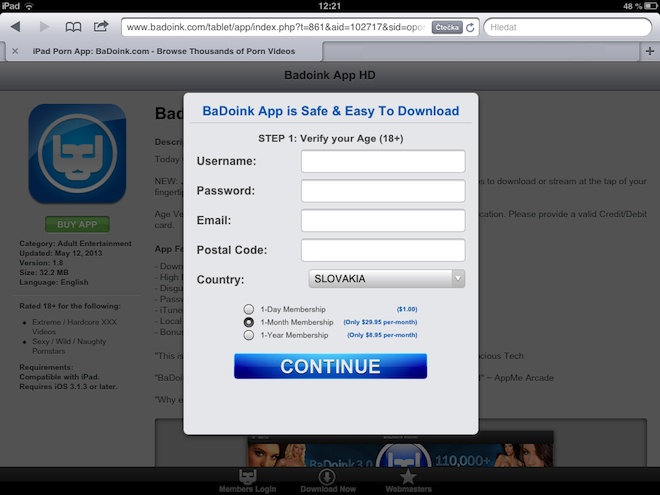Reload the page with refresh icon

pos(470,27)
